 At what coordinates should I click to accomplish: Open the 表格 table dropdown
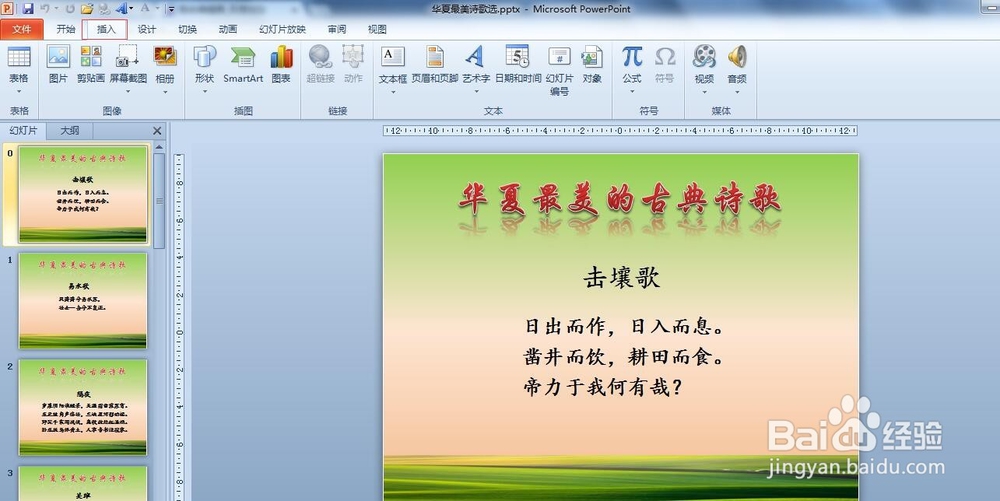(x=18, y=92)
